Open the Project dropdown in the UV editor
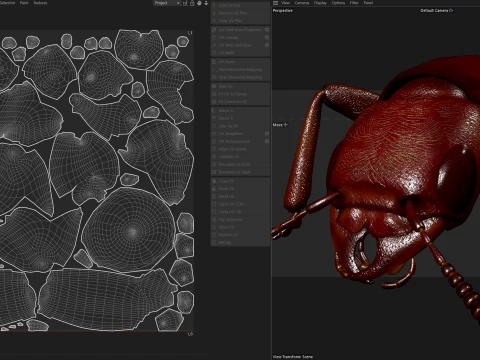Image resolution: width=480 pixels, height=360 pixels. tap(167, 3)
